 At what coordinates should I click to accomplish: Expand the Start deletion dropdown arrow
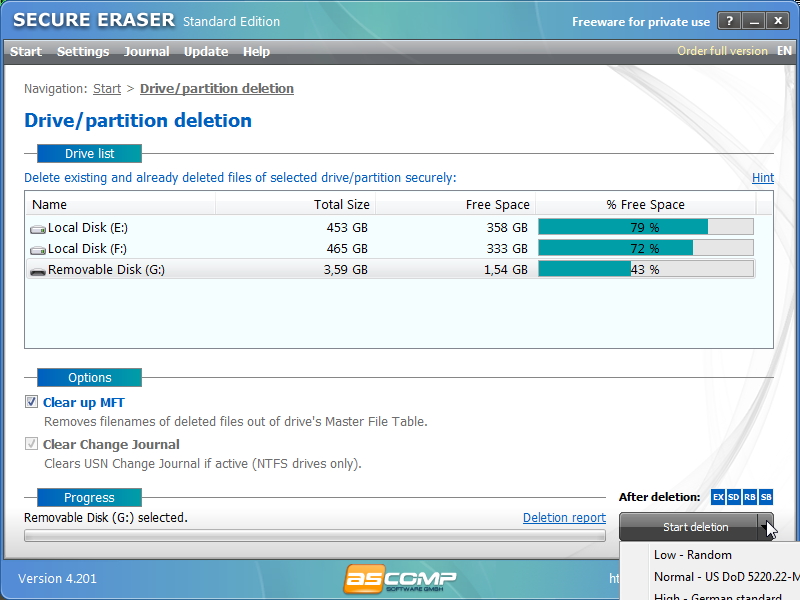pyautogui.click(x=765, y=527)
